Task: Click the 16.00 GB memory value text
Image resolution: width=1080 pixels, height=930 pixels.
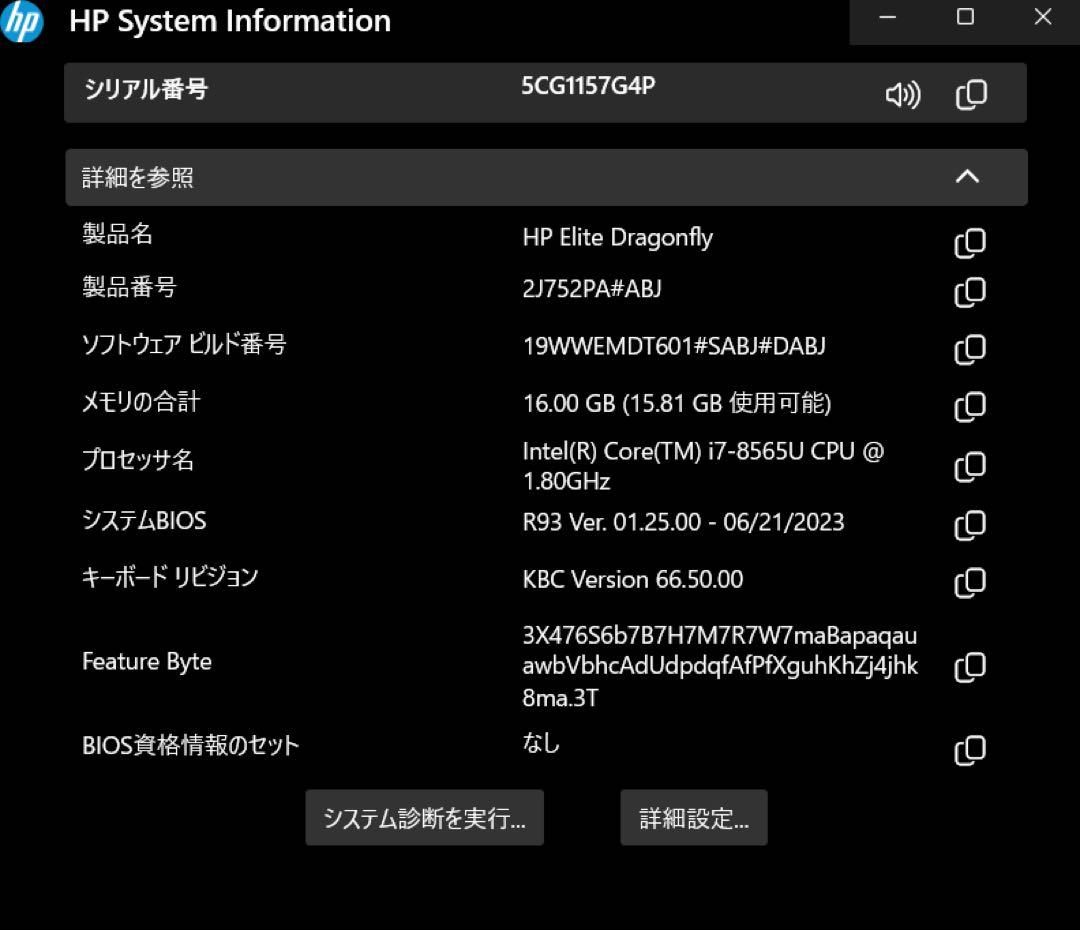Action: click(x=676, y=403)
